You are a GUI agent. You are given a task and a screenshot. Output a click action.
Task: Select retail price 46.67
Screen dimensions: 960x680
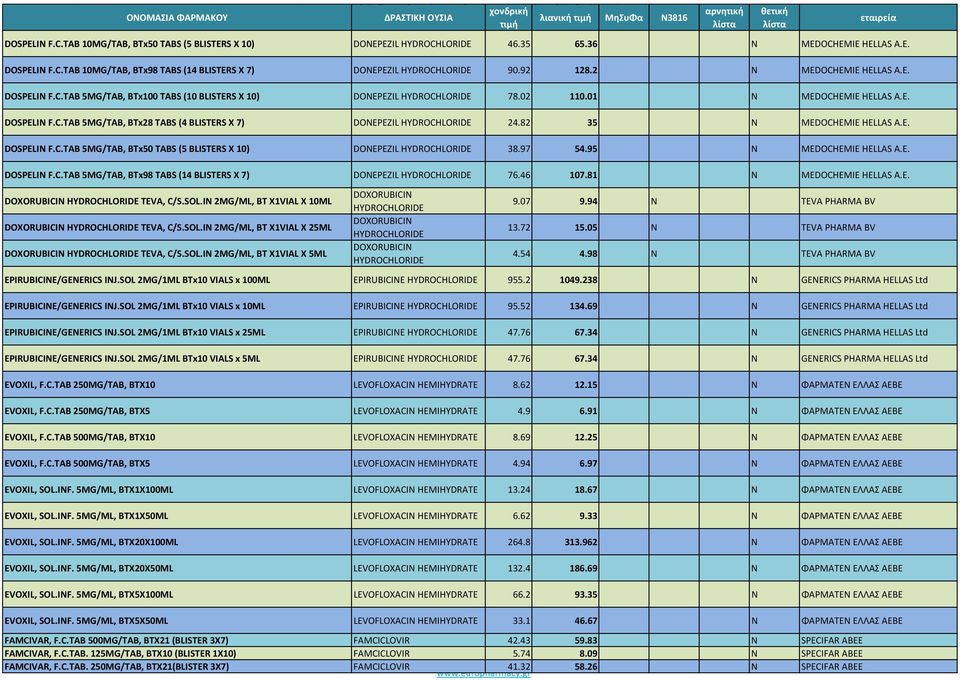point(585,621)
